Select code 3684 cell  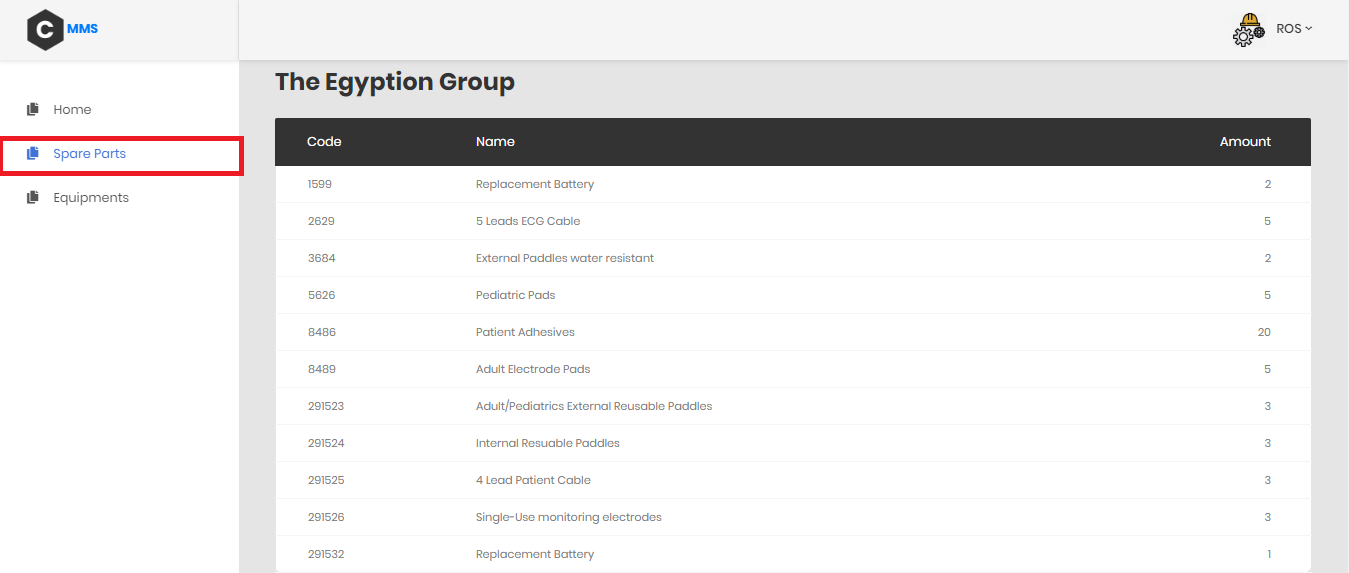322,258
